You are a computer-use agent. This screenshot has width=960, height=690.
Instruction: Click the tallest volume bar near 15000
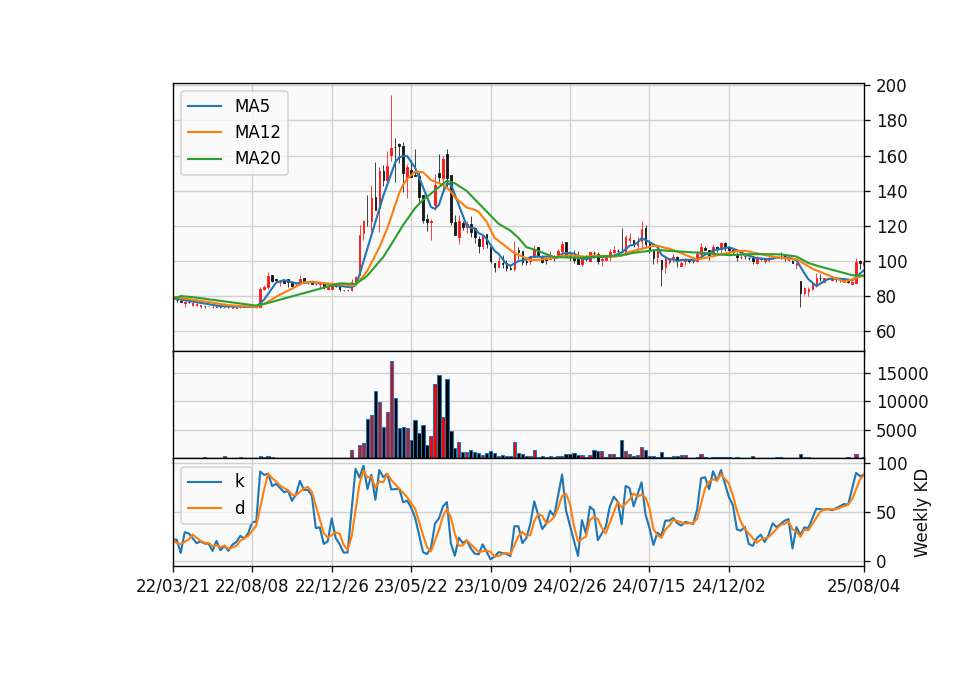point(392,410)
